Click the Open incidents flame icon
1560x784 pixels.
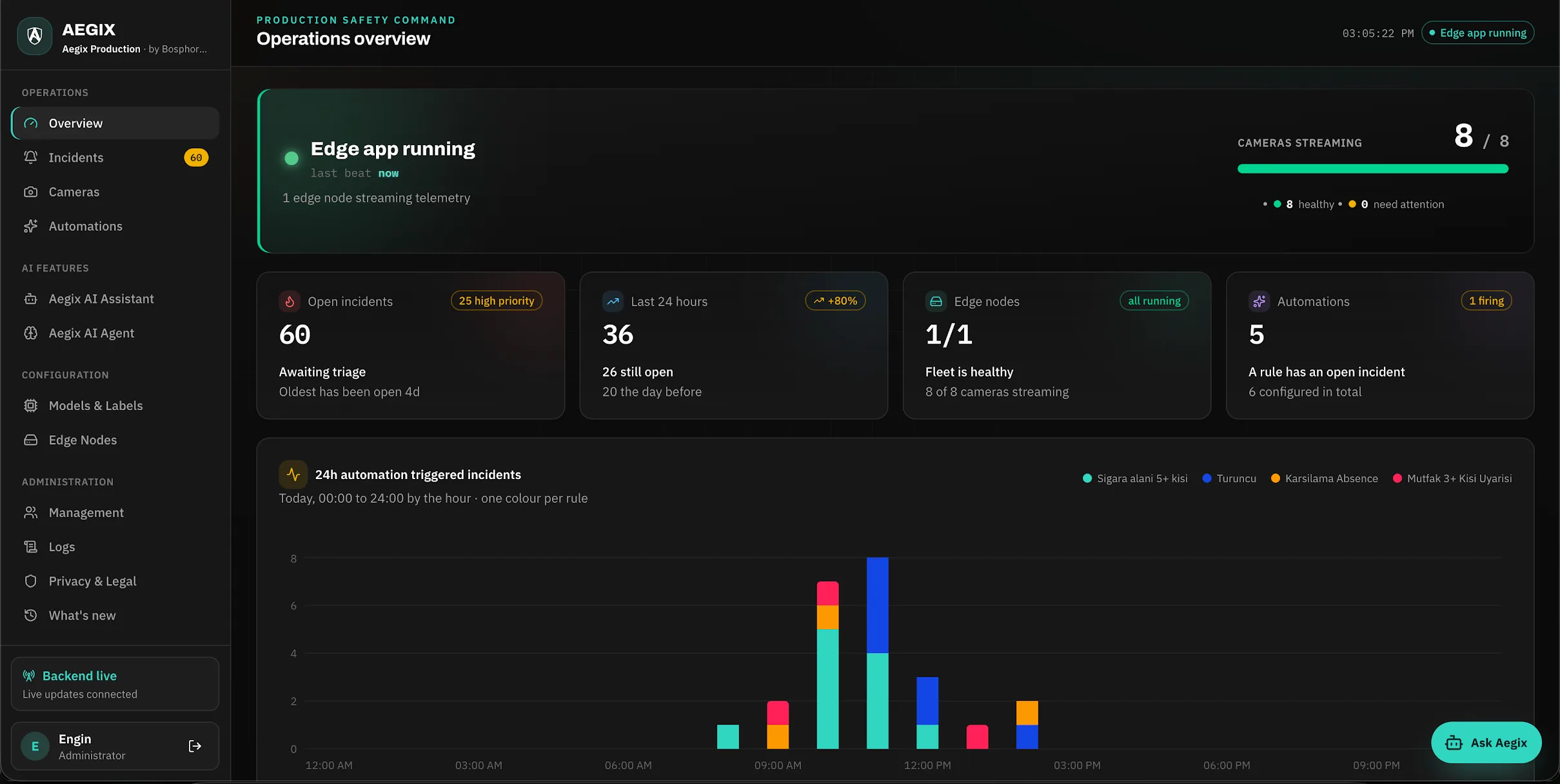pos(290,301)
